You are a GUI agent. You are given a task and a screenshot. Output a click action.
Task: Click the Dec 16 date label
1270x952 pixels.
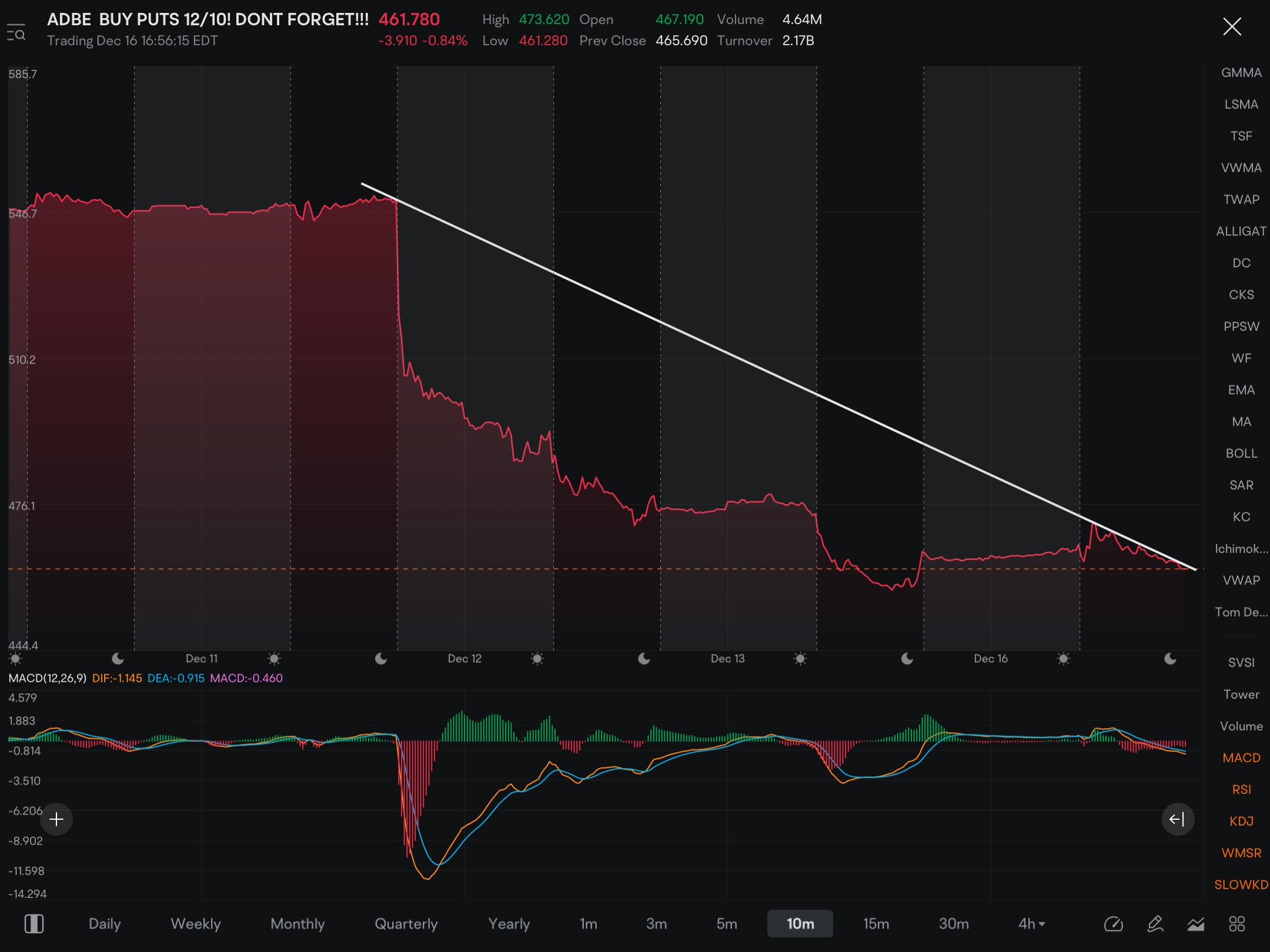991,659
